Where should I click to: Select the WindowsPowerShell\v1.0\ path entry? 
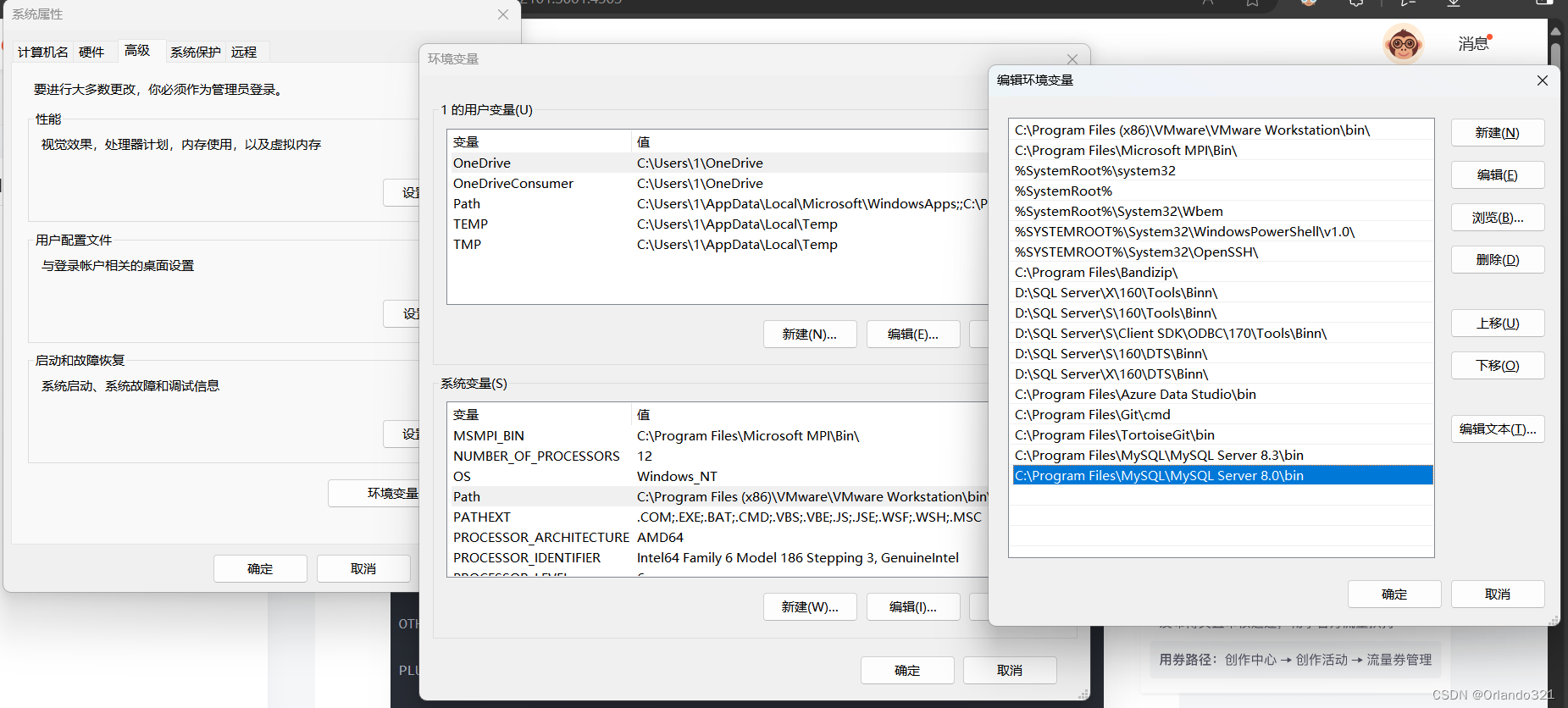point(1222,231)
